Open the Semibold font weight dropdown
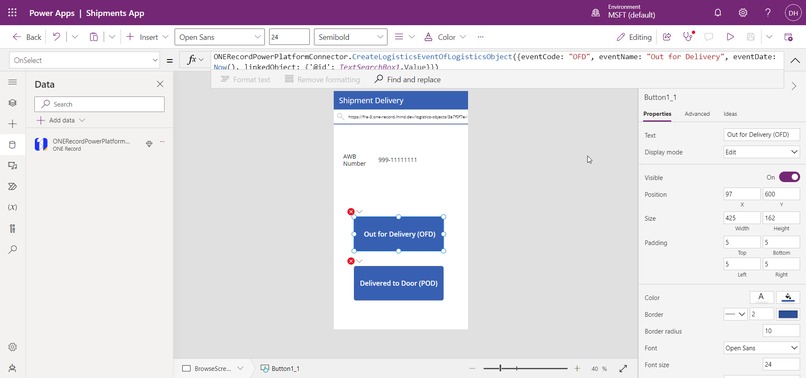The width and height of the screenshot is (806, 378). click(x=351, y=37)
